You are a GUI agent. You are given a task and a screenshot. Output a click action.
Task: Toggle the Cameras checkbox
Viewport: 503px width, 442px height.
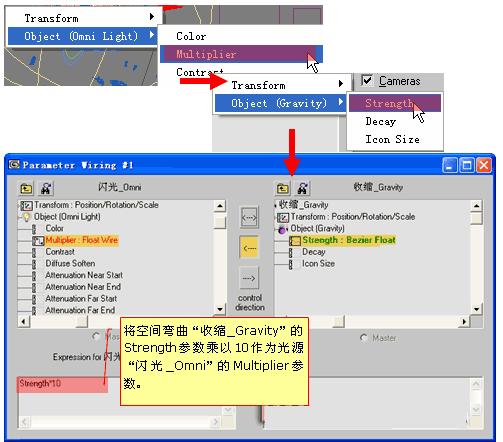click(x=367, y=80)
